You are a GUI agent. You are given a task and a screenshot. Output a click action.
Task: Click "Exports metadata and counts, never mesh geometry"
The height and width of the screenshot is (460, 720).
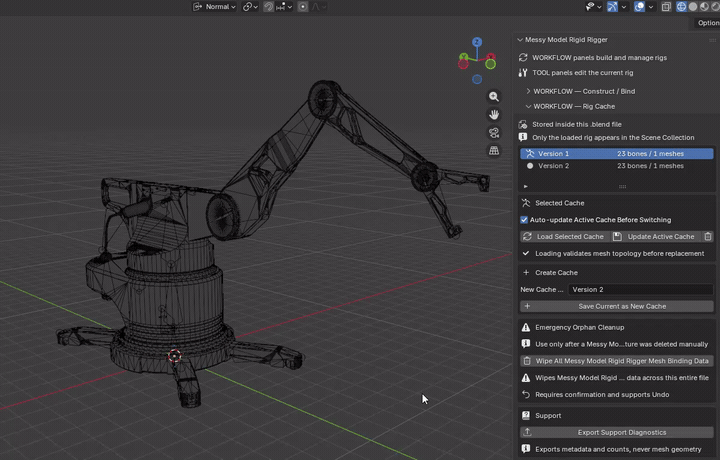coord(618,449)
